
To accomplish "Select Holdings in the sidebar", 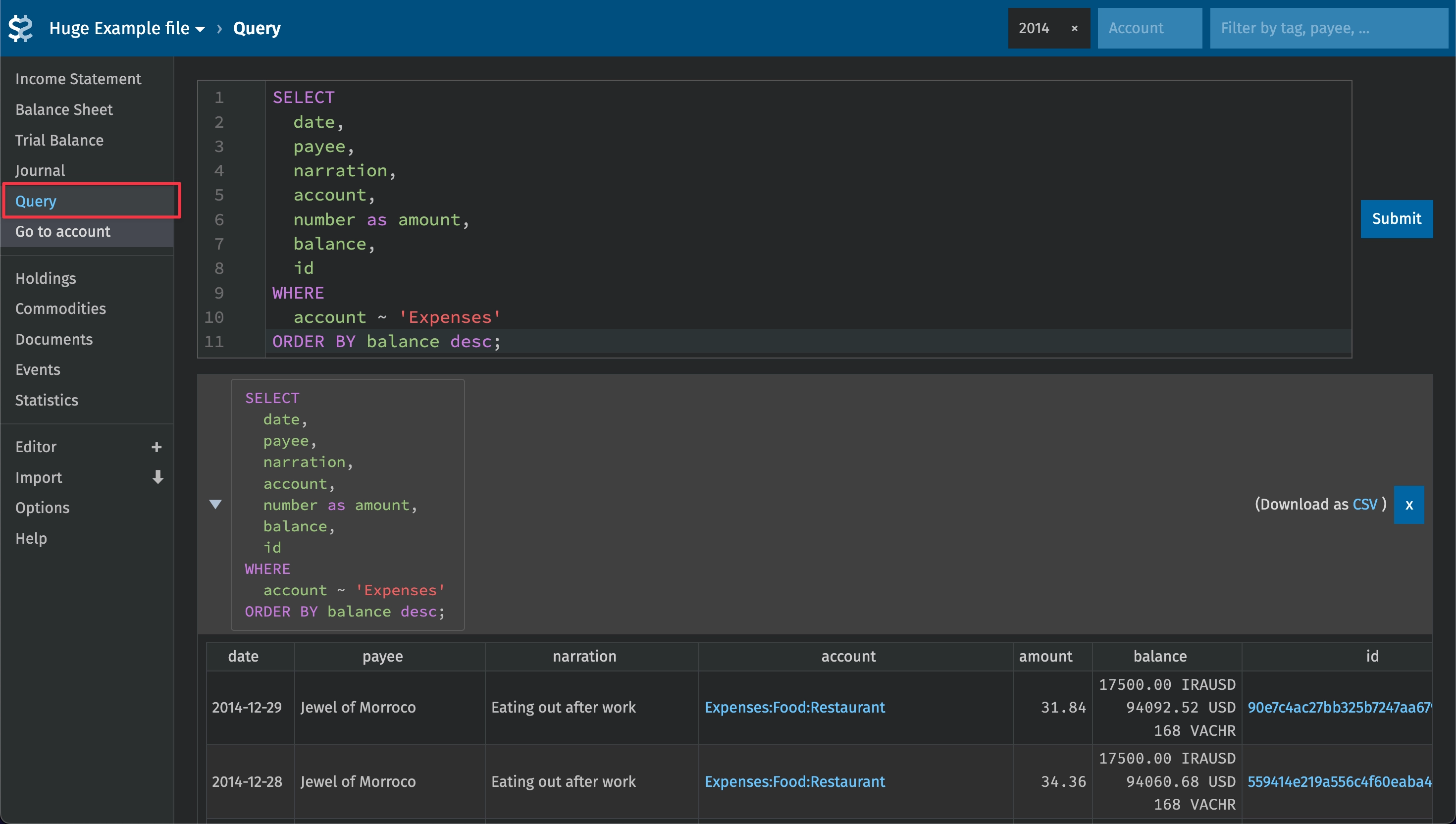I will (x=45, y=278).
